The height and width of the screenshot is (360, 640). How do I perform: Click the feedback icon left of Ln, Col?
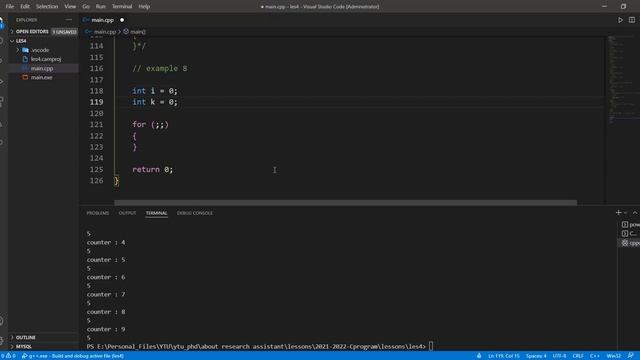479,356
